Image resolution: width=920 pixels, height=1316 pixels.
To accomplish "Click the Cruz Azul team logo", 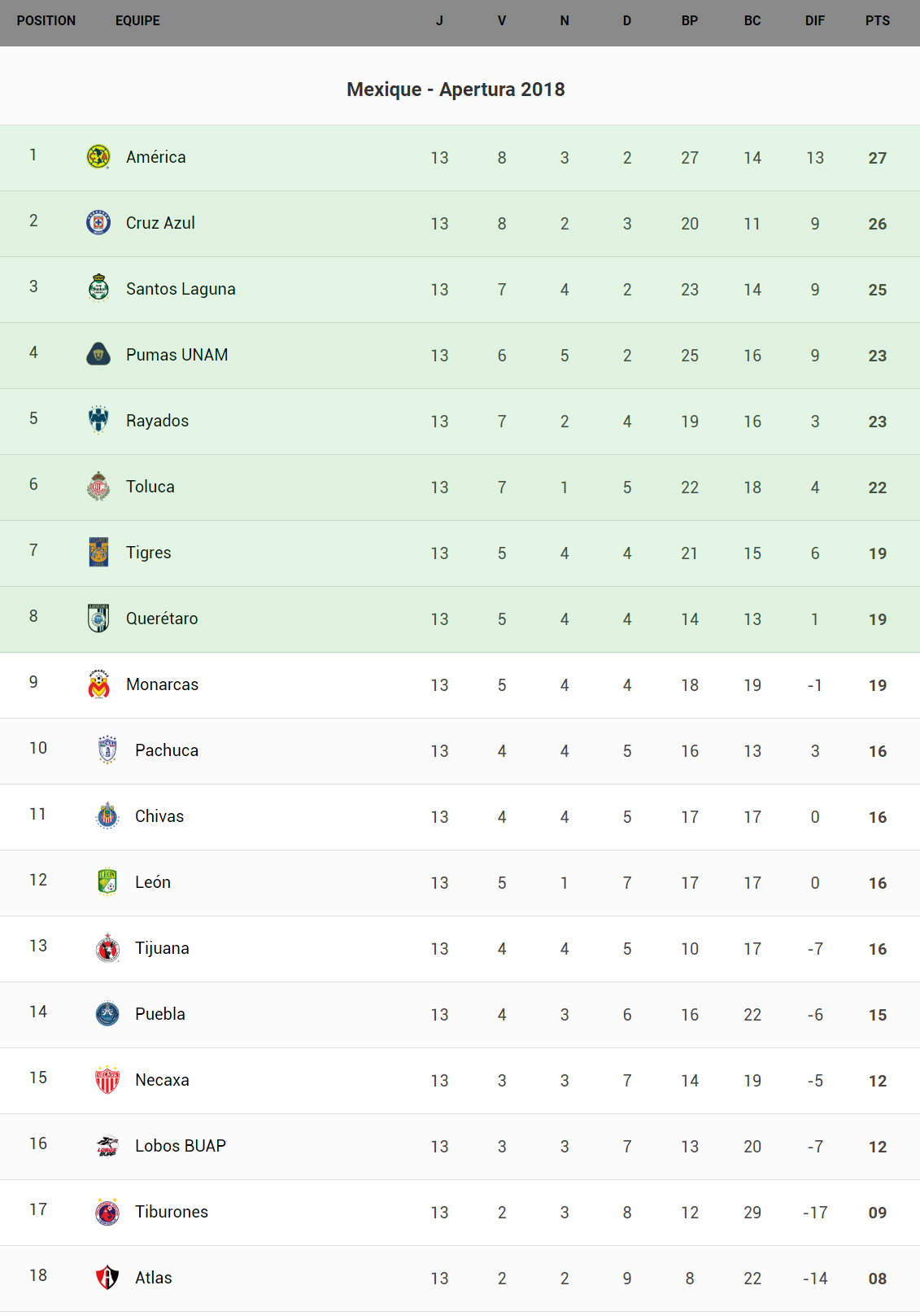I will pos(98,222).
